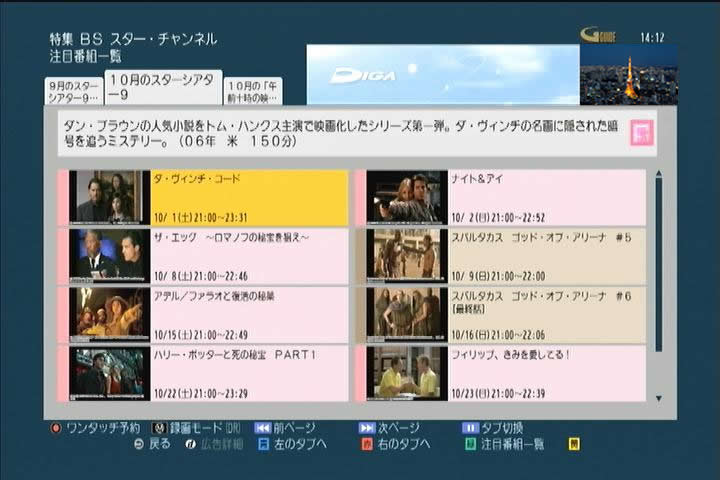720x480 pixels.
Task: Open the ナイト&デイ movie thumbnail
Action: click(406, 198)
